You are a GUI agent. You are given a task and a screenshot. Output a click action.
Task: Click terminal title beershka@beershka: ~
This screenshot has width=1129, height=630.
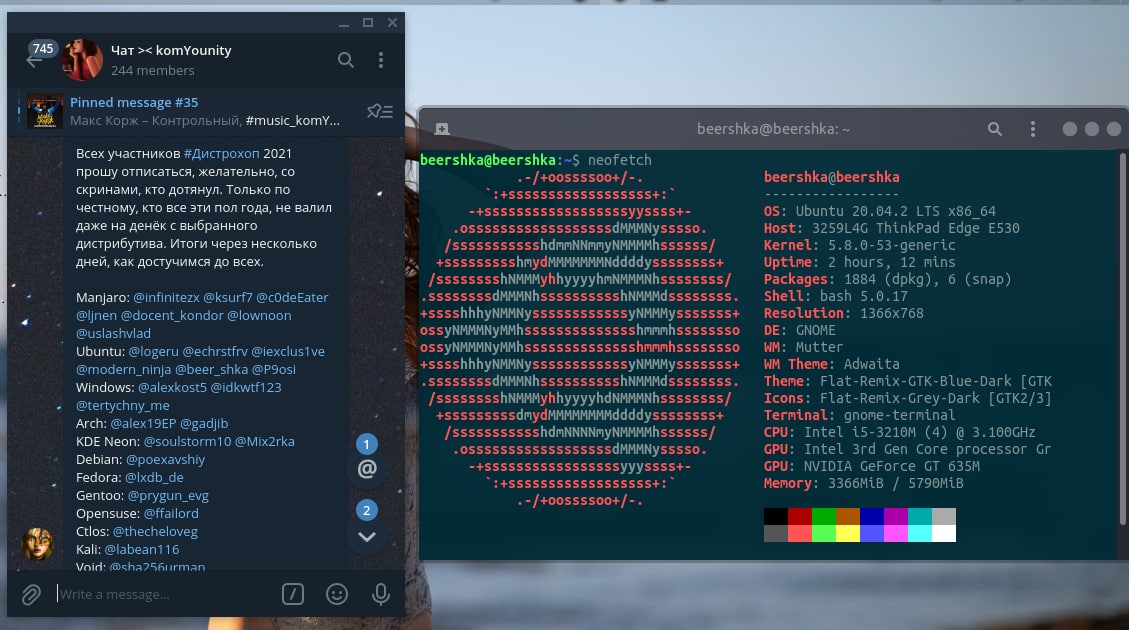773,129
